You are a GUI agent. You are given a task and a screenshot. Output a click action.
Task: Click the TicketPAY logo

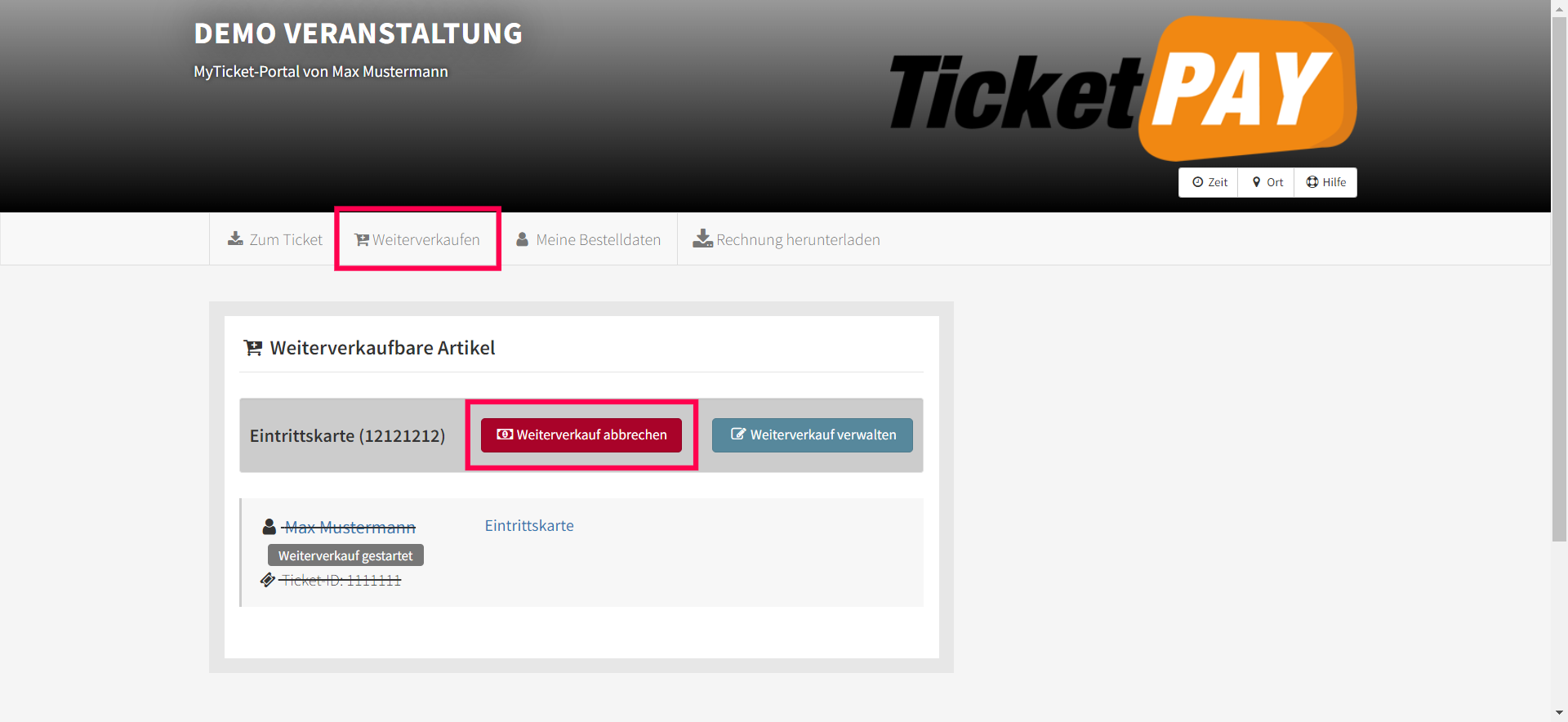[1123, 88]
